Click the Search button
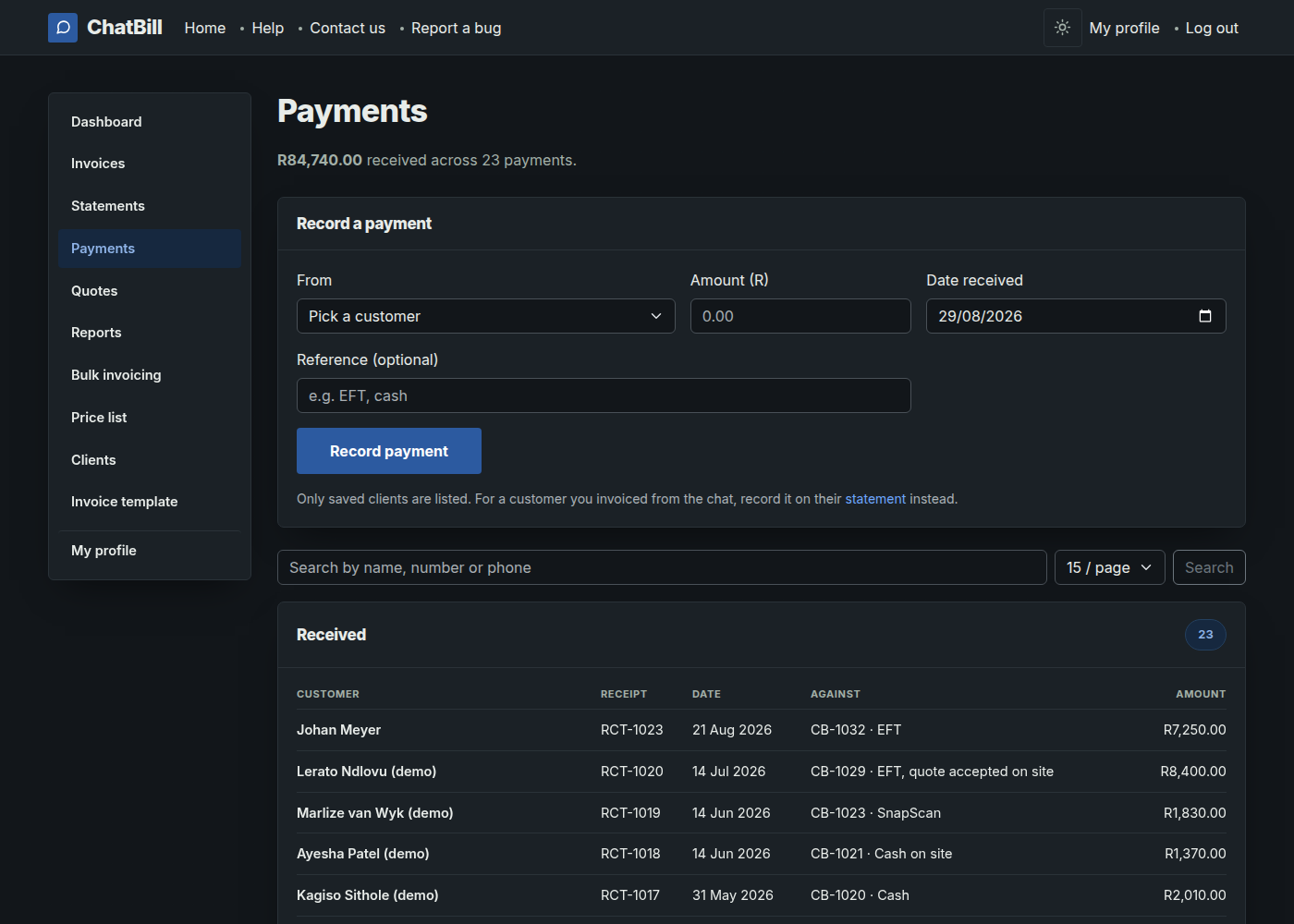The height and width of the screenshot is (924, 1294). 1209,567
